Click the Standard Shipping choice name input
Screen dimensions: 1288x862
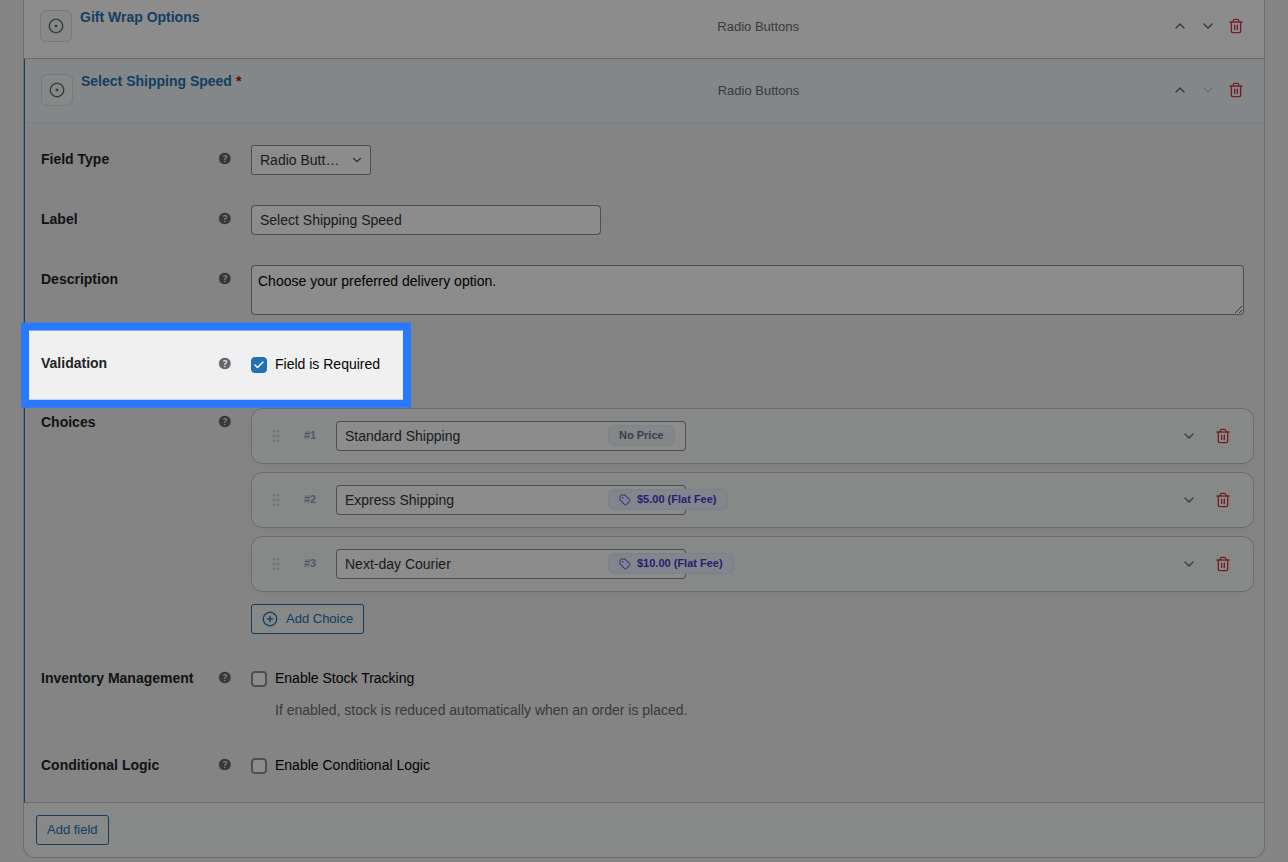511,436
